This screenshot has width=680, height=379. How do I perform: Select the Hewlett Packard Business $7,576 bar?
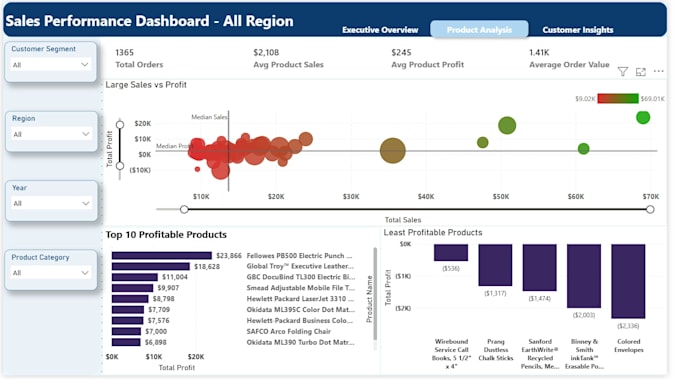click(x=128, y=320)
